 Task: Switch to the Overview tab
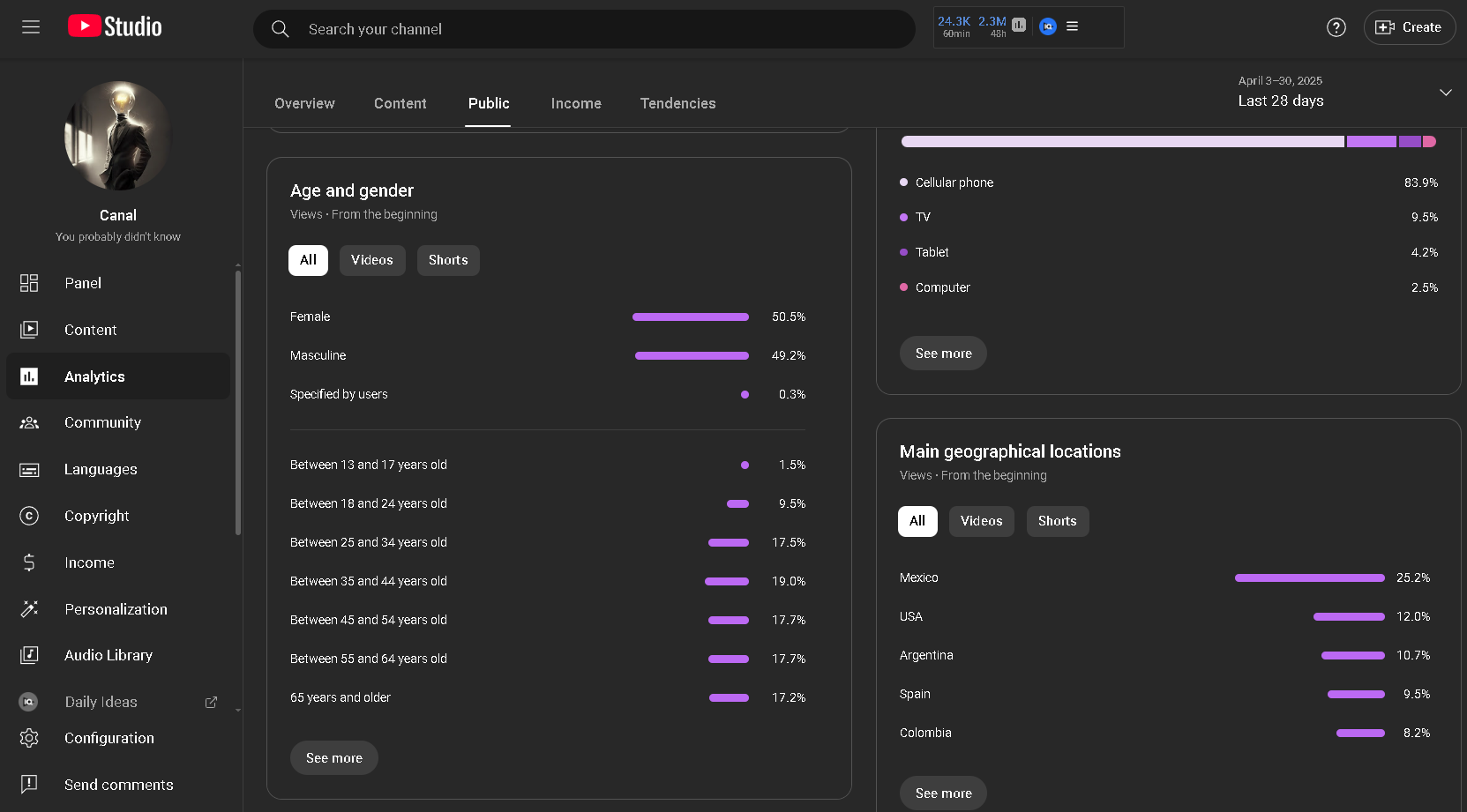pos(304,103)
